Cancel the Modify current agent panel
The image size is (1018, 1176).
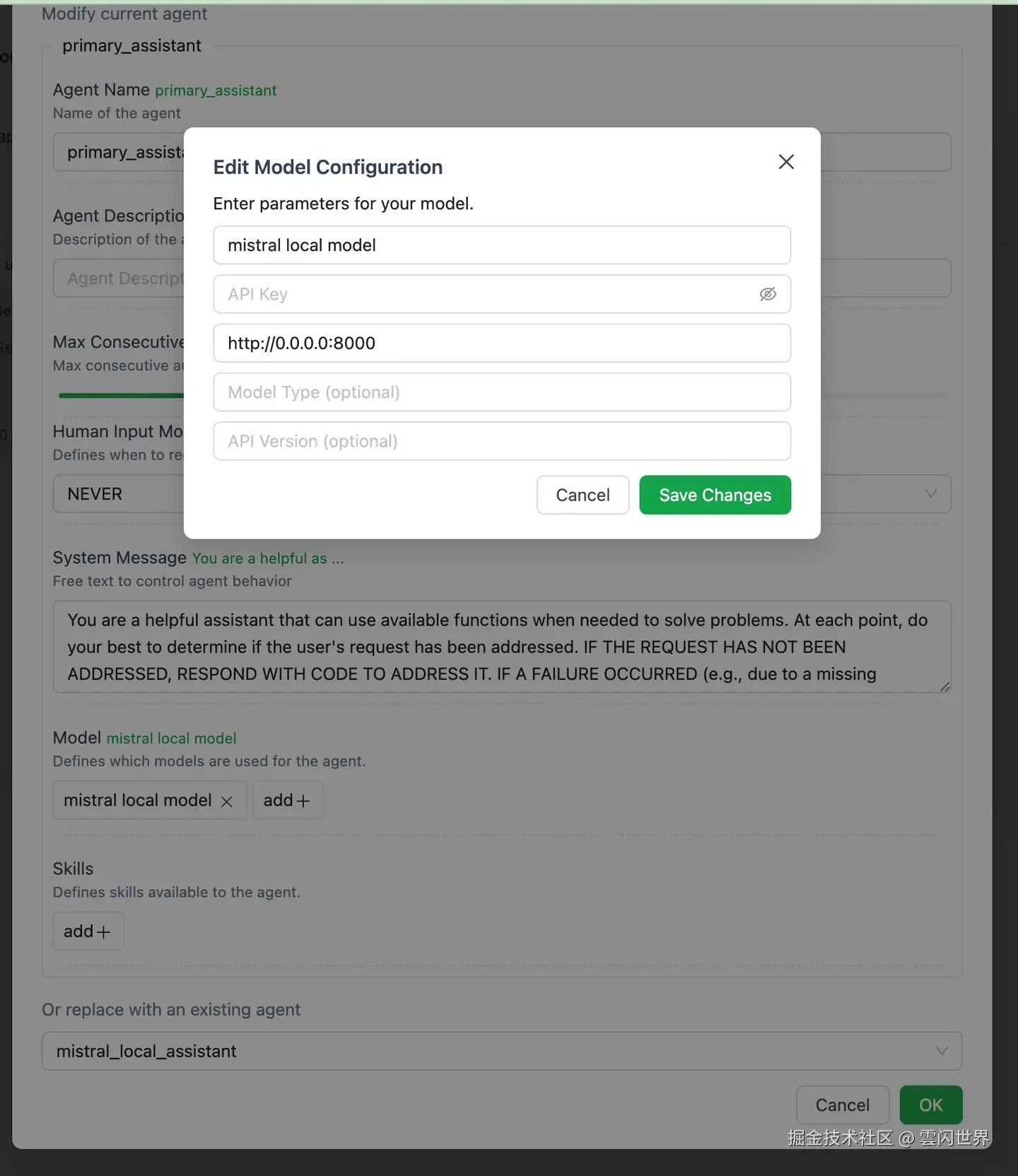pos(842,1105)
